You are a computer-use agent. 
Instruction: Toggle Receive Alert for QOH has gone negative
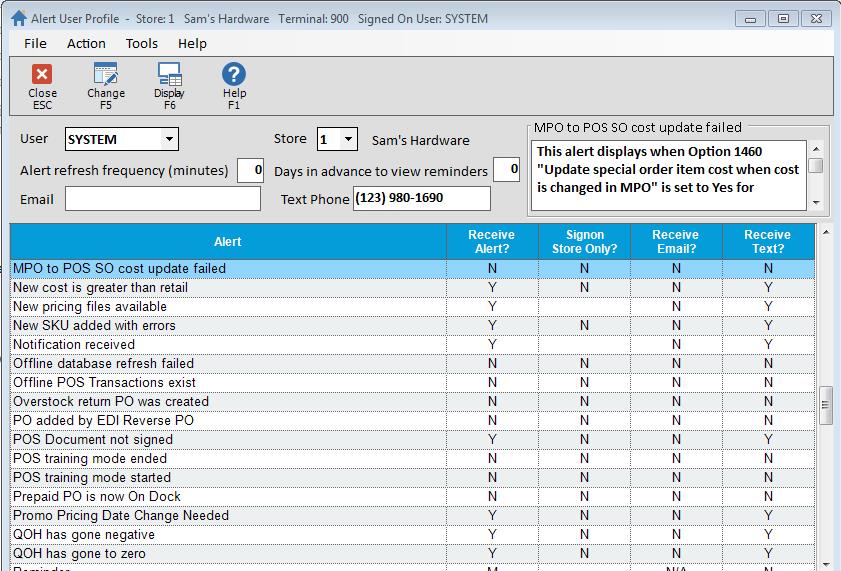pyautogui.click(x=491, y=535)
